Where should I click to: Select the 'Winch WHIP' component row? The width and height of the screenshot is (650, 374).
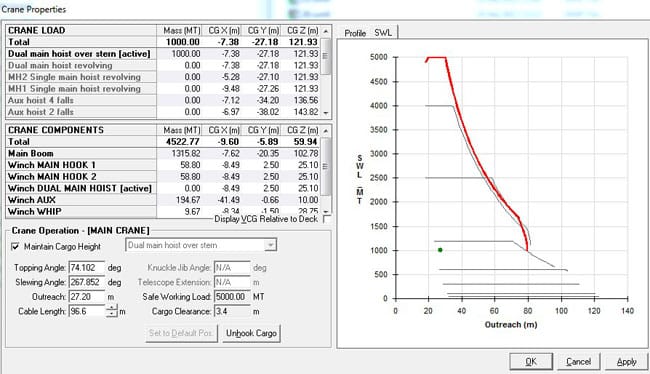click(x=163, y=211)
